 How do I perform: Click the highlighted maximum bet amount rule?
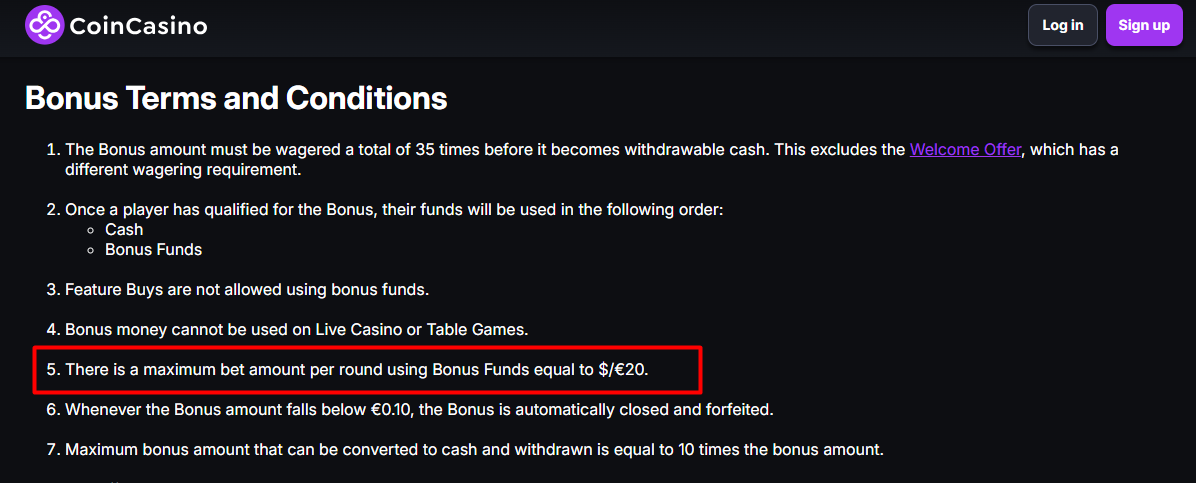356,369
